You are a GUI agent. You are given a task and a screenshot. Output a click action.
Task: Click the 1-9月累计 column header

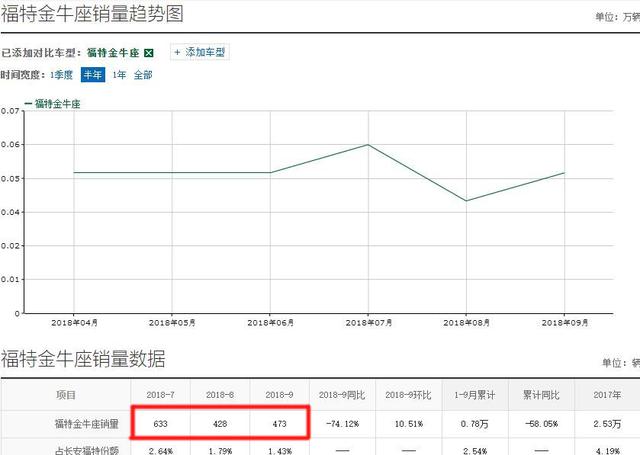pos(475,395)
